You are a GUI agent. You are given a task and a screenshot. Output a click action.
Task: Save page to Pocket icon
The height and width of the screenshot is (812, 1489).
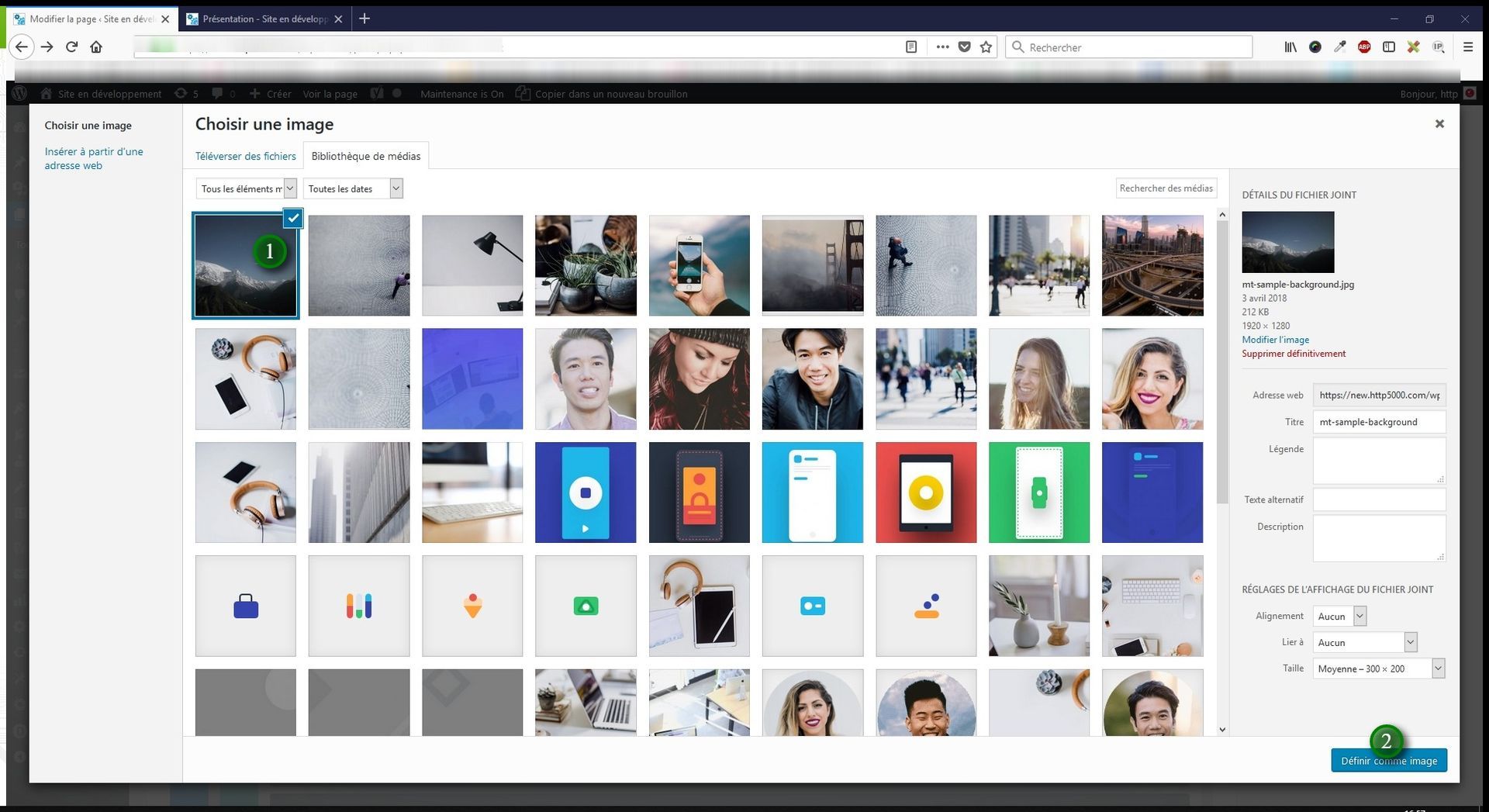pyautogui.click(x=964, y=47)
